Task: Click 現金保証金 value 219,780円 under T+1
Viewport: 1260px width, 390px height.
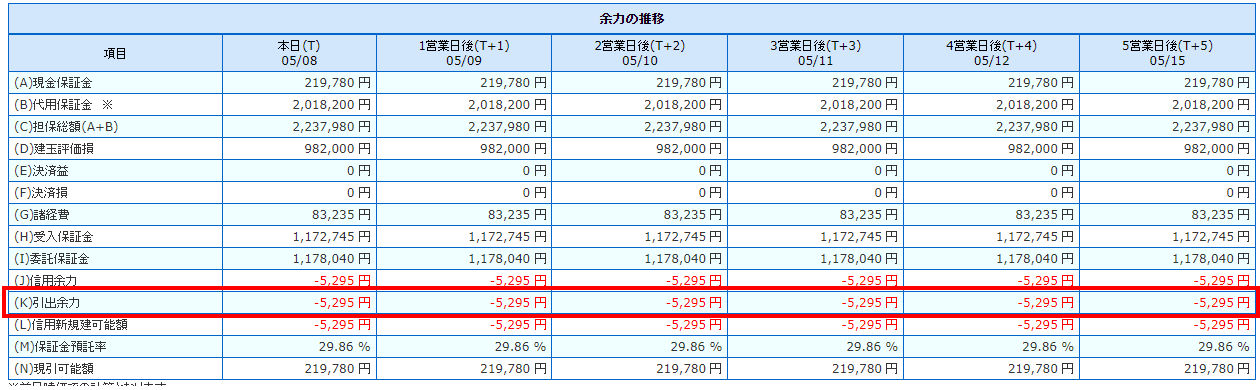Action: [514, 82]
